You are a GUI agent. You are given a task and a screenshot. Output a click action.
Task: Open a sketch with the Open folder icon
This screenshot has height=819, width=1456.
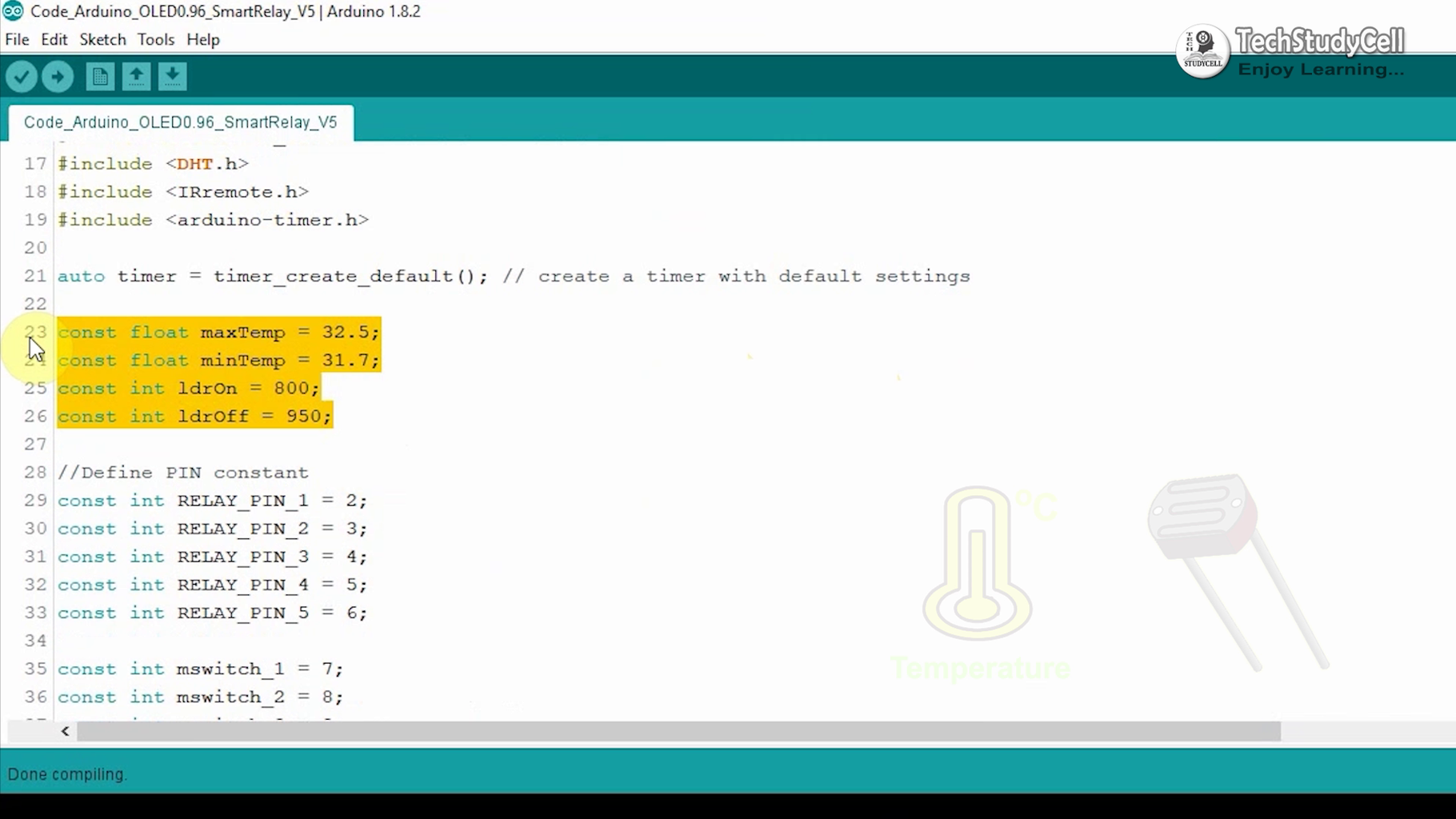click(136, 76)
